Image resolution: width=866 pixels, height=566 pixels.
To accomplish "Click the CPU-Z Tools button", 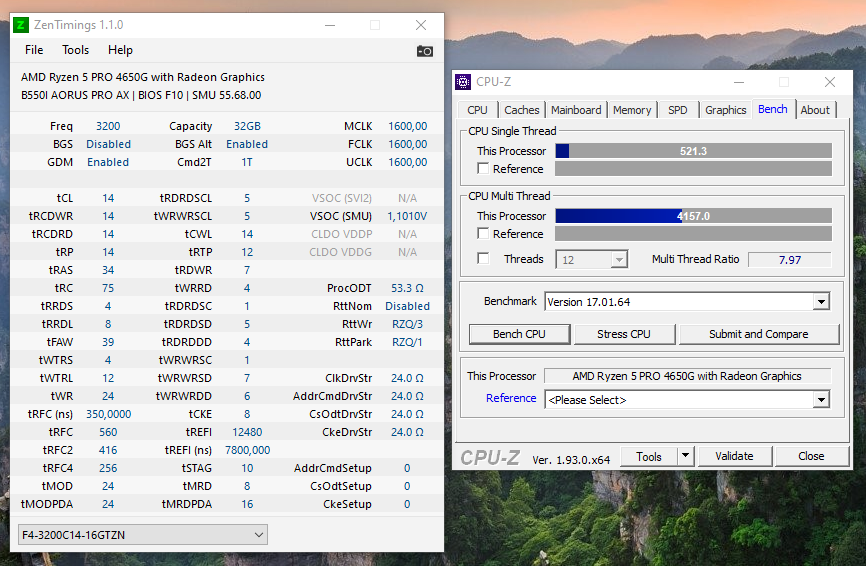I will point(649,456).
